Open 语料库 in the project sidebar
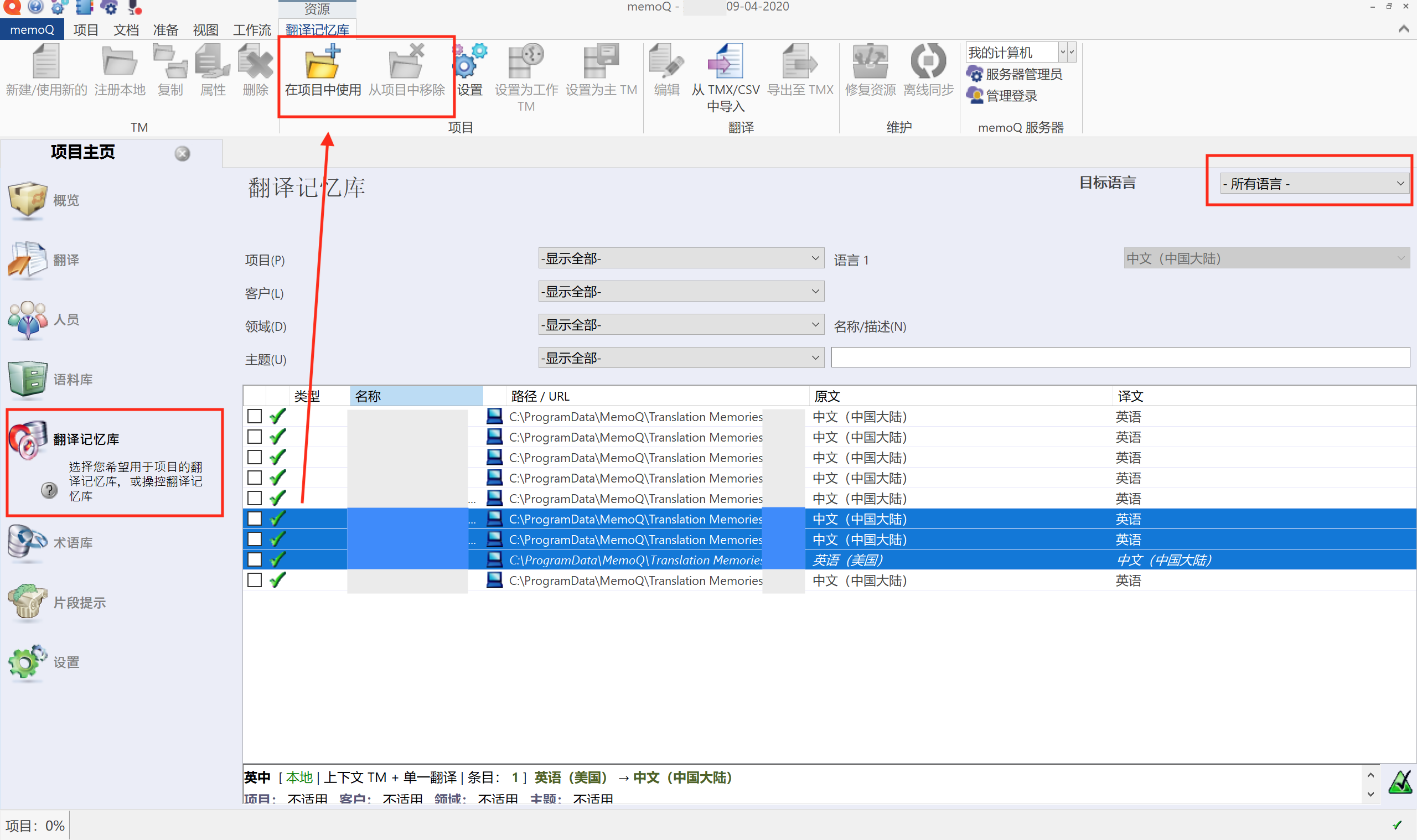 tap(51, 379)
